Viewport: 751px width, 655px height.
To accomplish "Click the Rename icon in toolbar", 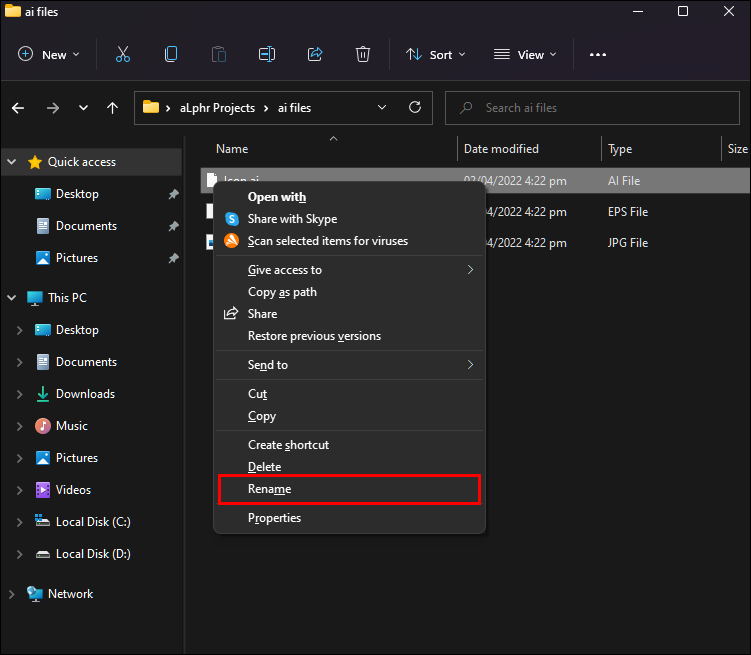I will tap(267, 55).
